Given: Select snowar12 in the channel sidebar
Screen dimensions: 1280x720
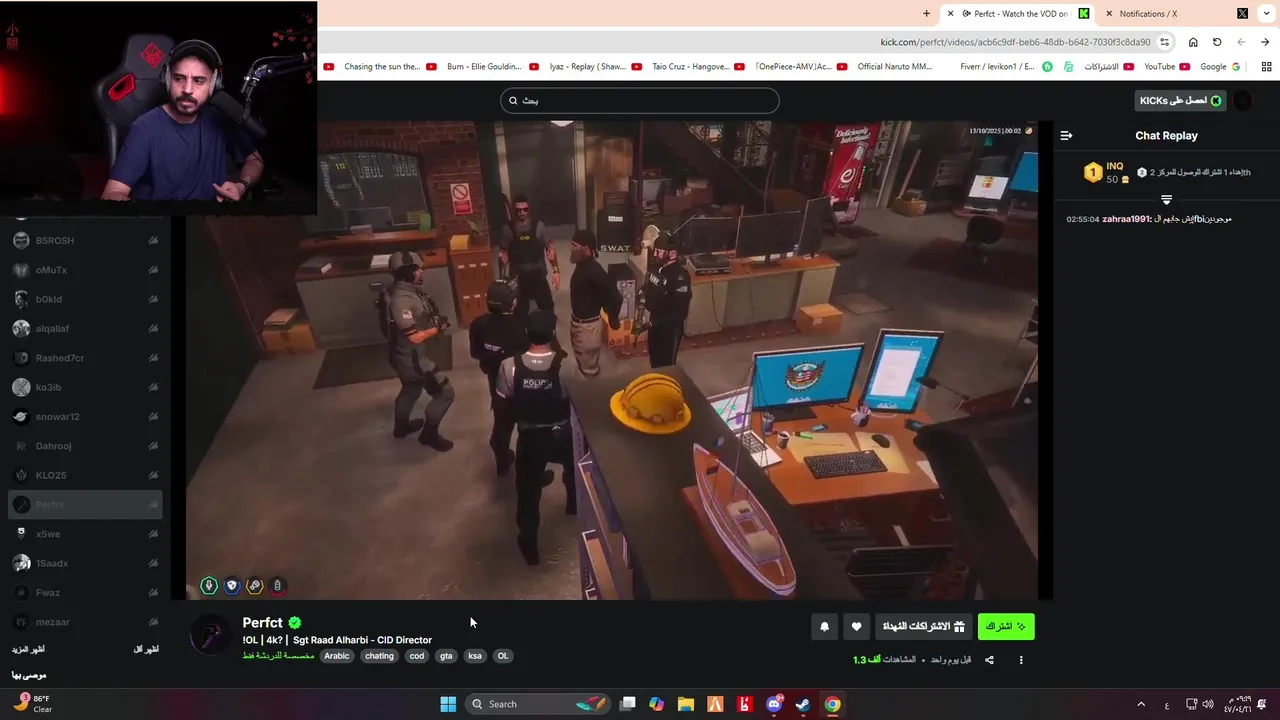Looking at the screenshot, I should point(85,417).
